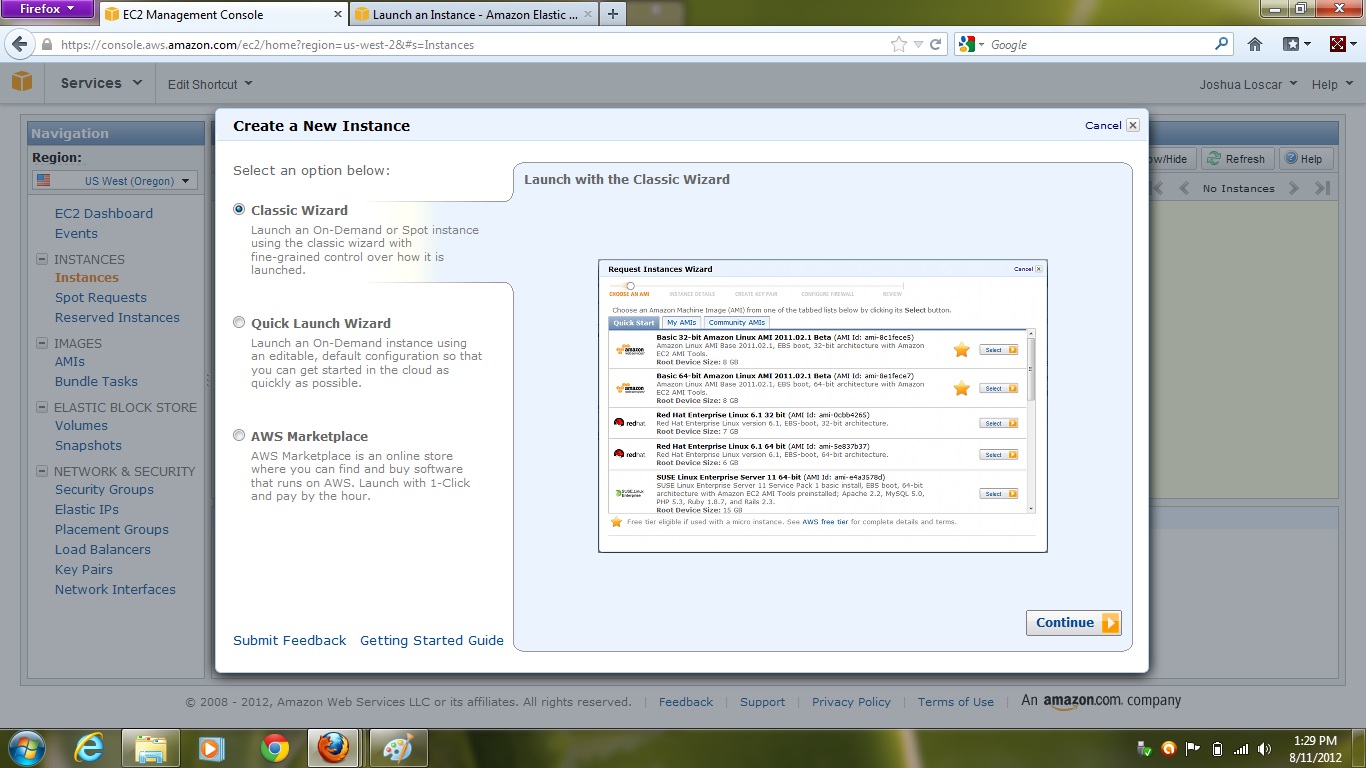The image size is (1366, 768).
Task: Reload the page using the refresh arrow
Action: coord(936,44)
